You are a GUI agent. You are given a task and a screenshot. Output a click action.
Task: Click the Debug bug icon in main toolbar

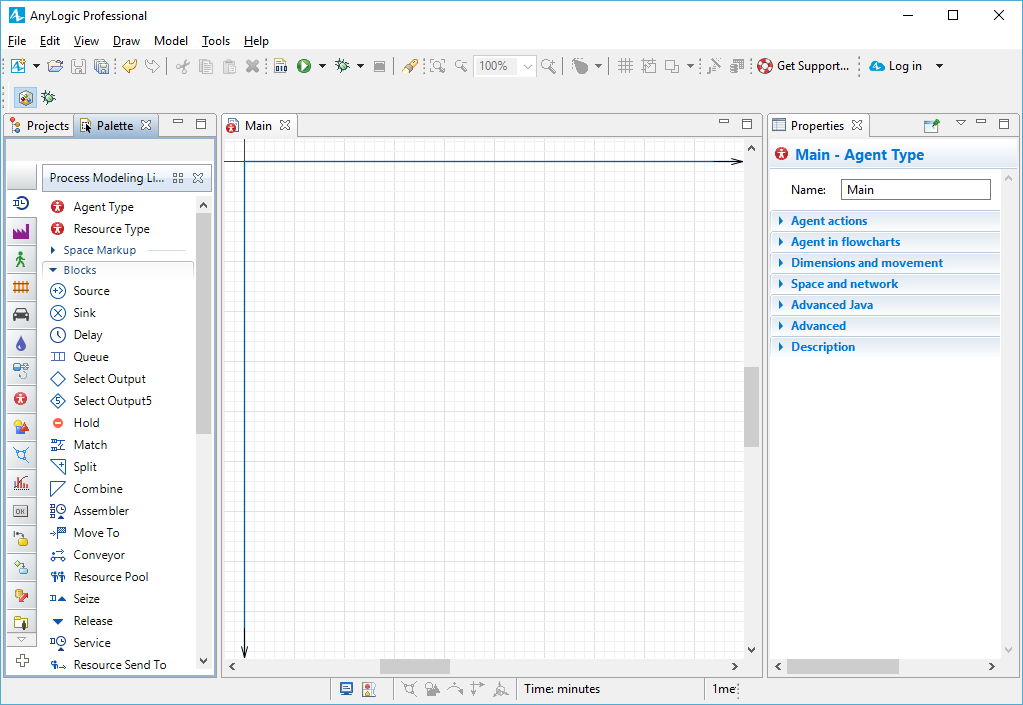click(342, 66)
